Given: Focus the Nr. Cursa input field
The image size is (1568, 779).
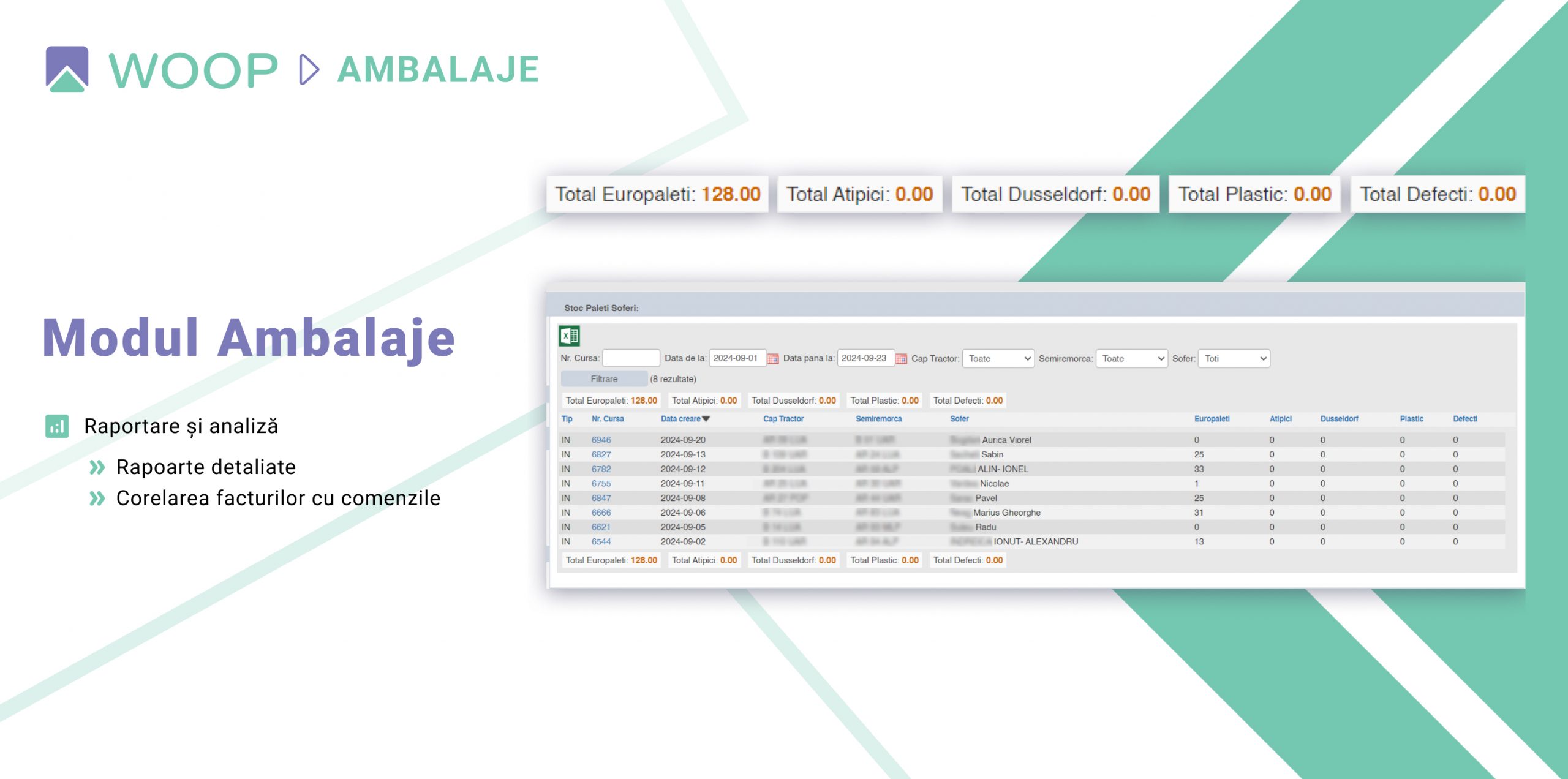Looking at the screenshot, I should (x=631, y=358).
